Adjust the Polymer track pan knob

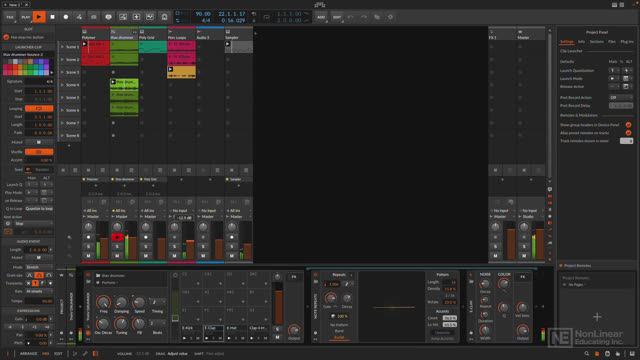tap(88, 227)
